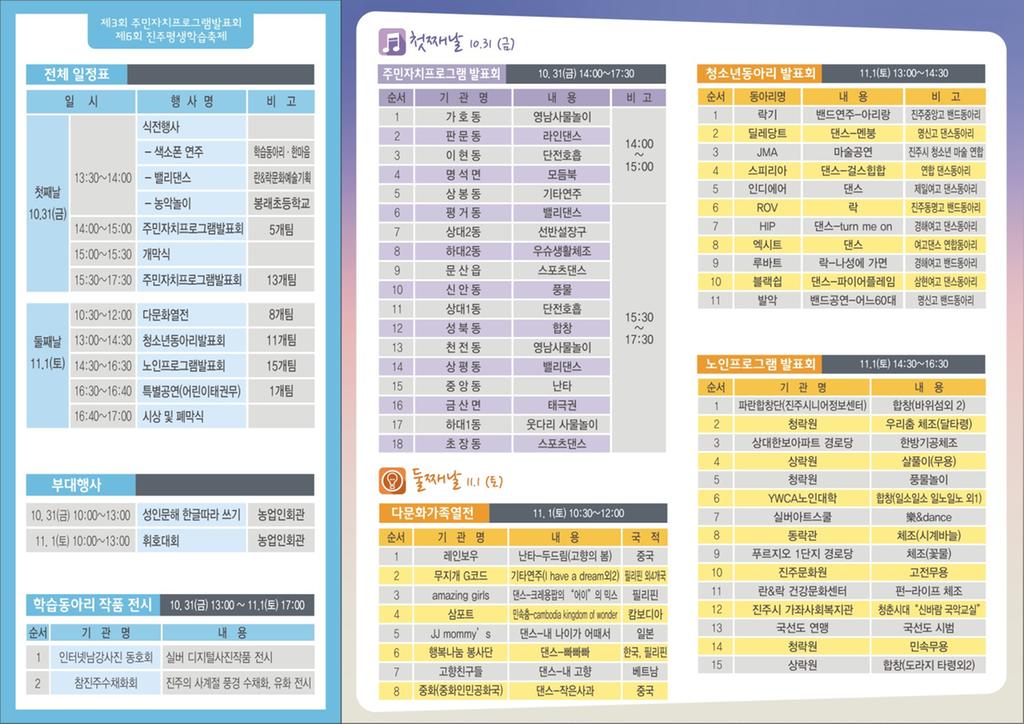1024x724 pixels.
Task: Click the 난타 cell for 중앙동
Action: (x=562, y=386)
